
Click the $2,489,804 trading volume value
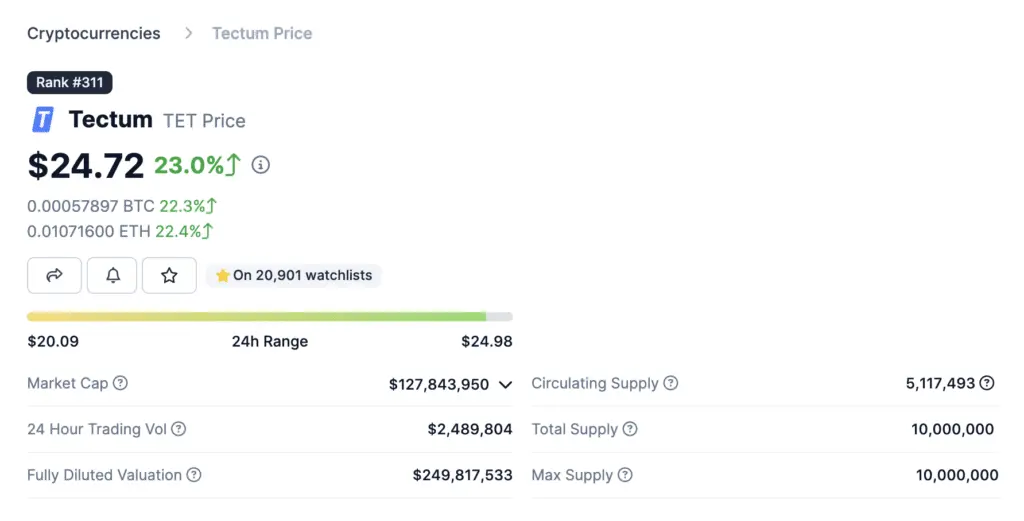click(470, 429)
